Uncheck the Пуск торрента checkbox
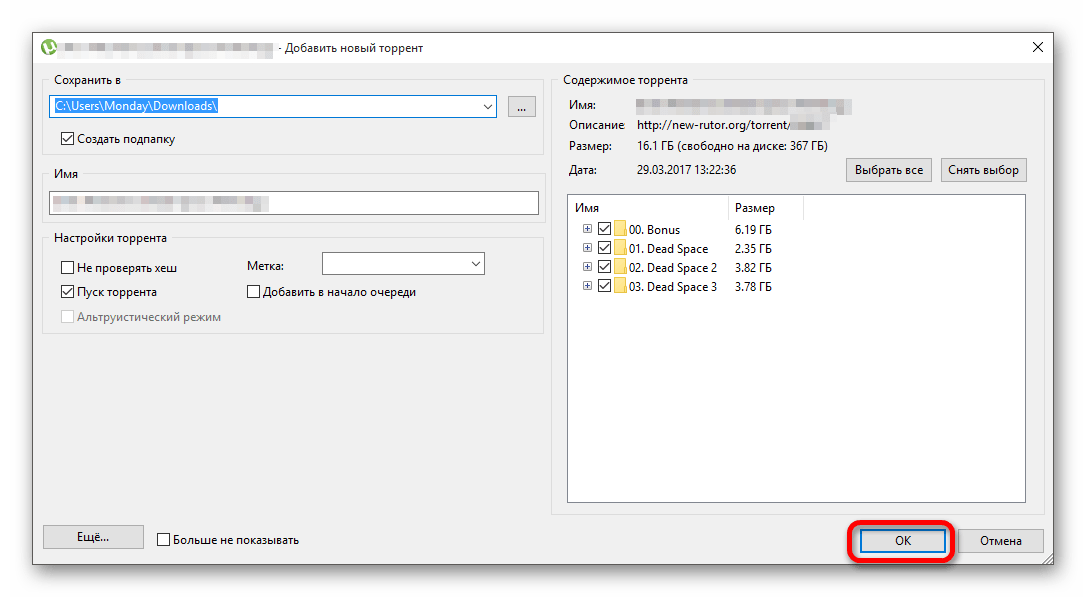This screenshot has width=1086, height=597. pos(68,292)
